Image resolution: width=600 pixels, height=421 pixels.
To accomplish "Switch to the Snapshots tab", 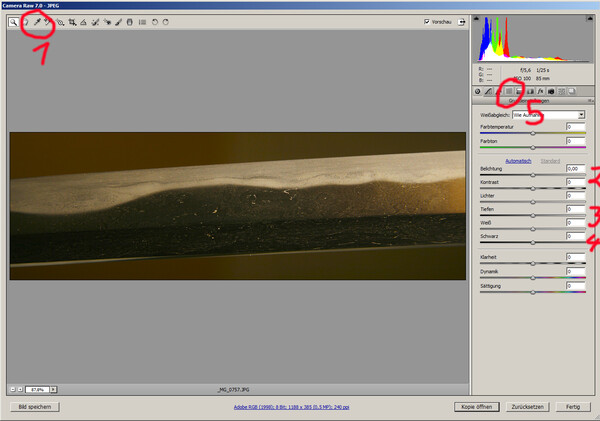I will click(x=572, y=91).
